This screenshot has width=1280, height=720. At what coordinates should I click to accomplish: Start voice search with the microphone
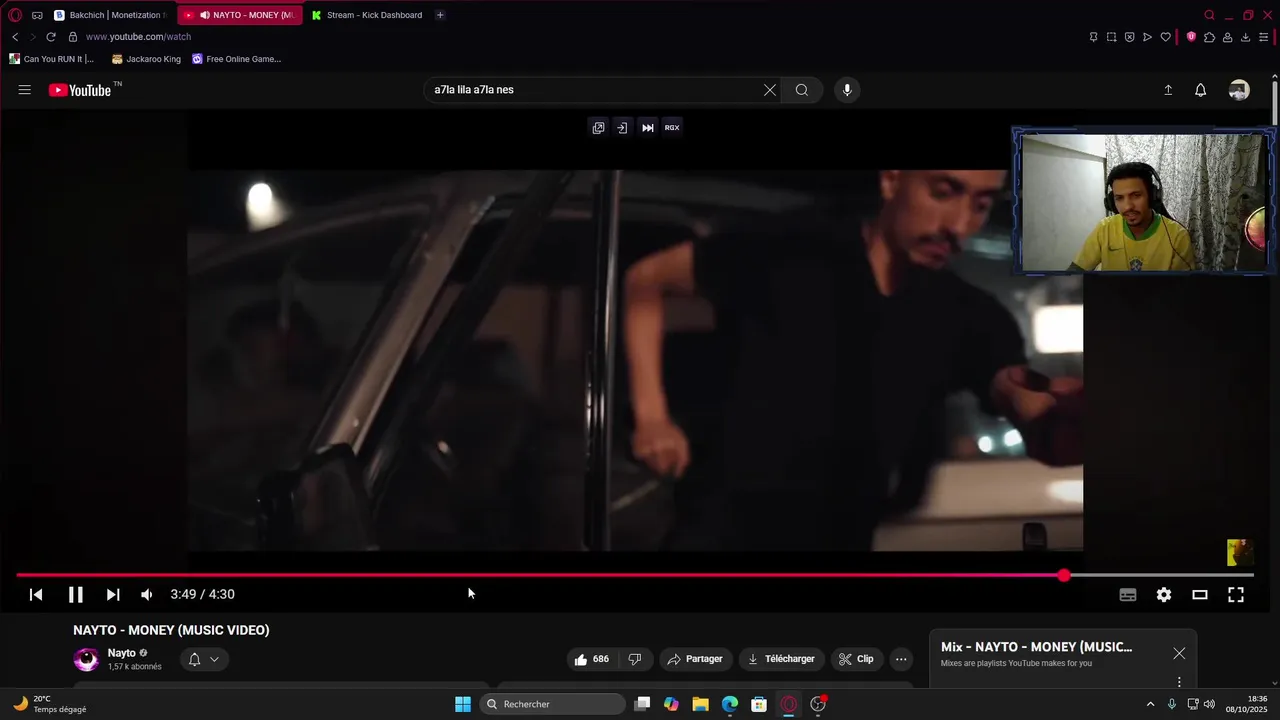pos(847,90)
